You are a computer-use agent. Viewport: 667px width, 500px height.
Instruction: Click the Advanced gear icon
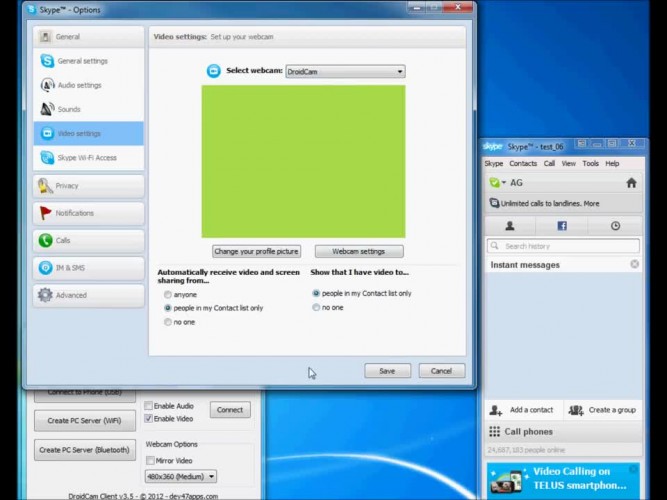click(45, 295)
